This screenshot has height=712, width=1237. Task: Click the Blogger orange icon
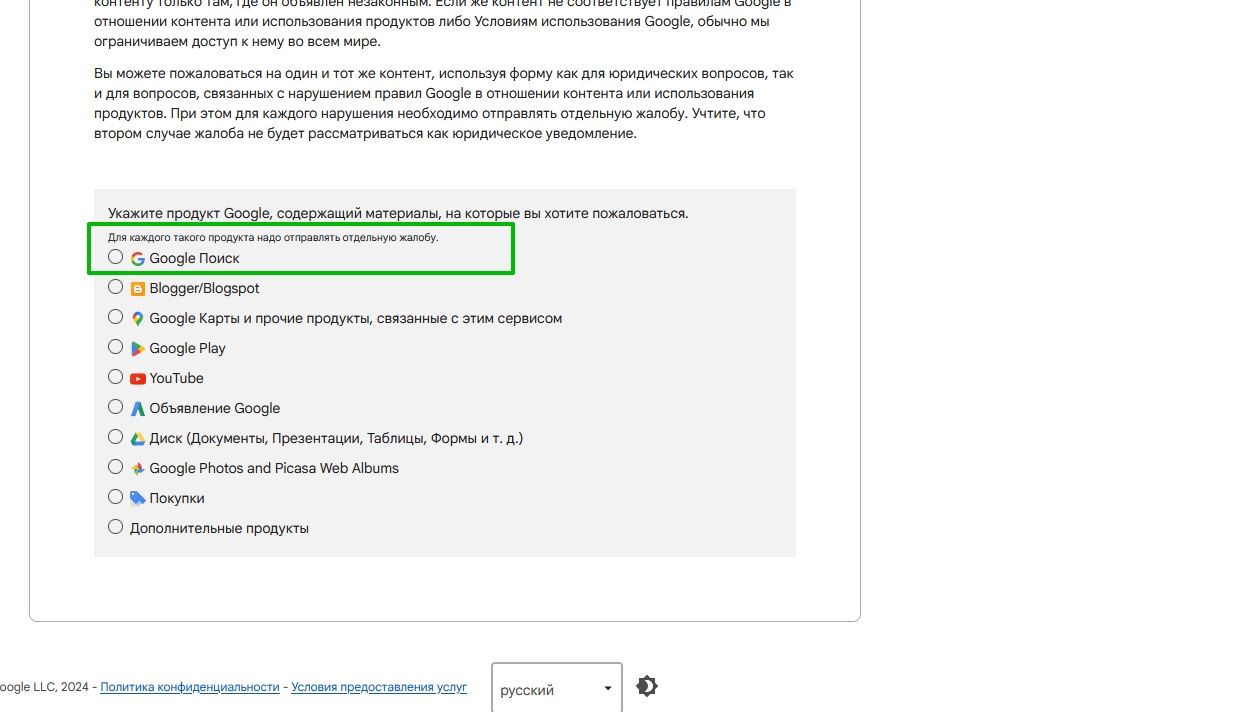pos(138,289)
